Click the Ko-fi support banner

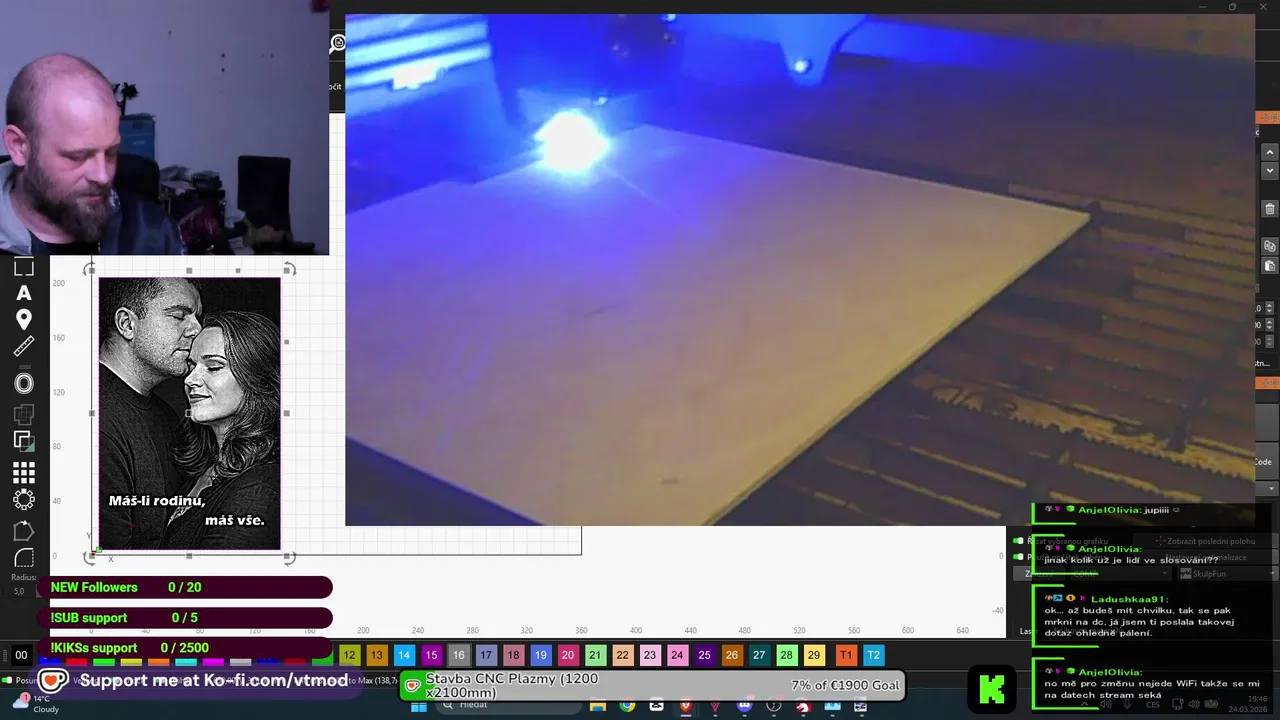click(x=196, y=681)
